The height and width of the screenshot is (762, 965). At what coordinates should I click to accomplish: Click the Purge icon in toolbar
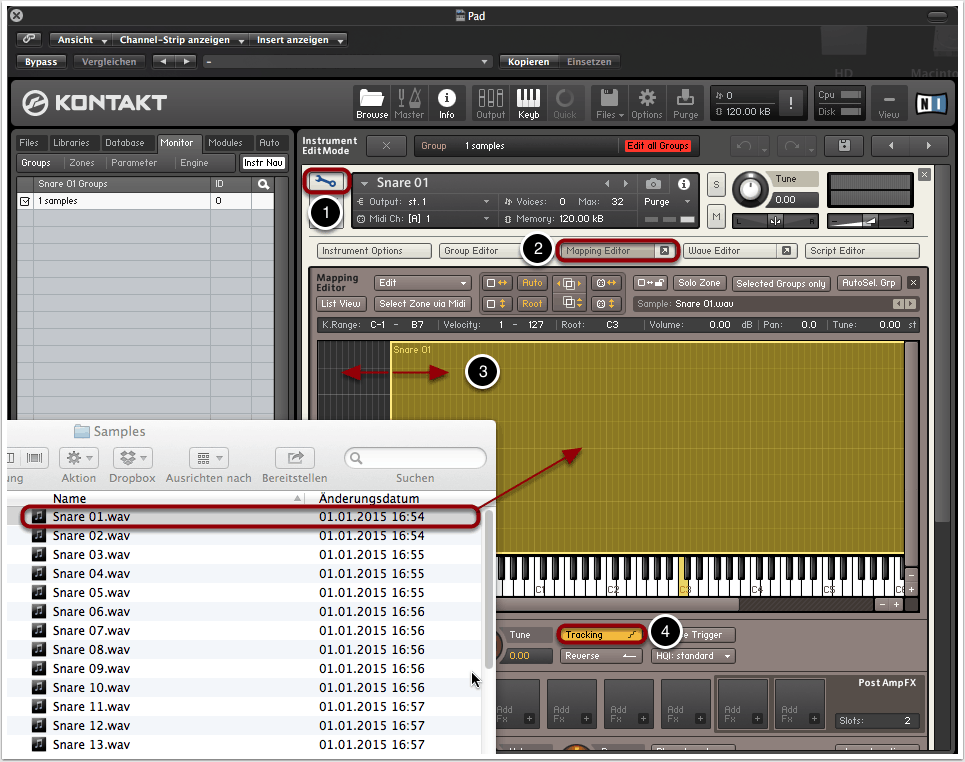coord(685,102)
